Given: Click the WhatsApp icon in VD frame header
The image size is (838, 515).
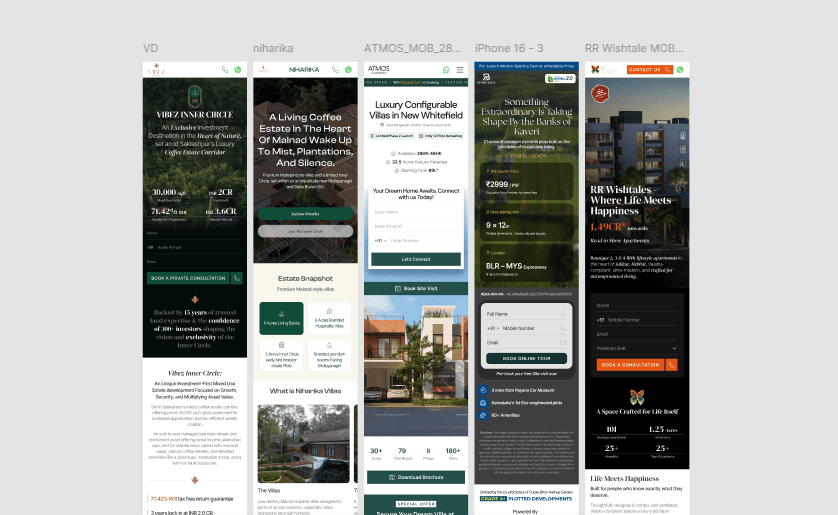Looking at the screenshot, I should coord(238,69).
